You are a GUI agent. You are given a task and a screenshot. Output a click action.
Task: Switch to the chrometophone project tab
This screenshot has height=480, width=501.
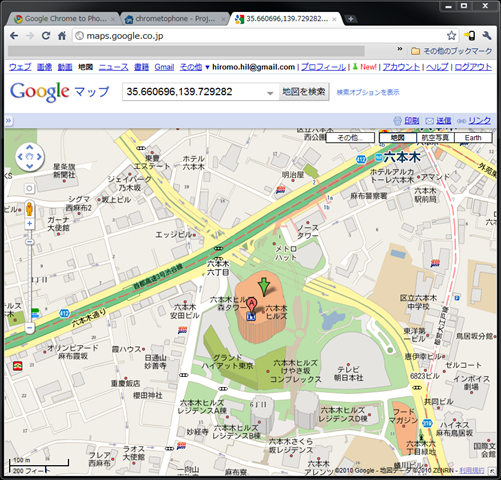175,19
